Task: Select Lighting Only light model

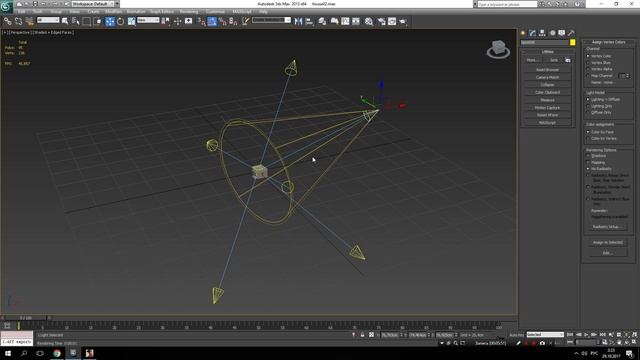Action: (588, 106)
